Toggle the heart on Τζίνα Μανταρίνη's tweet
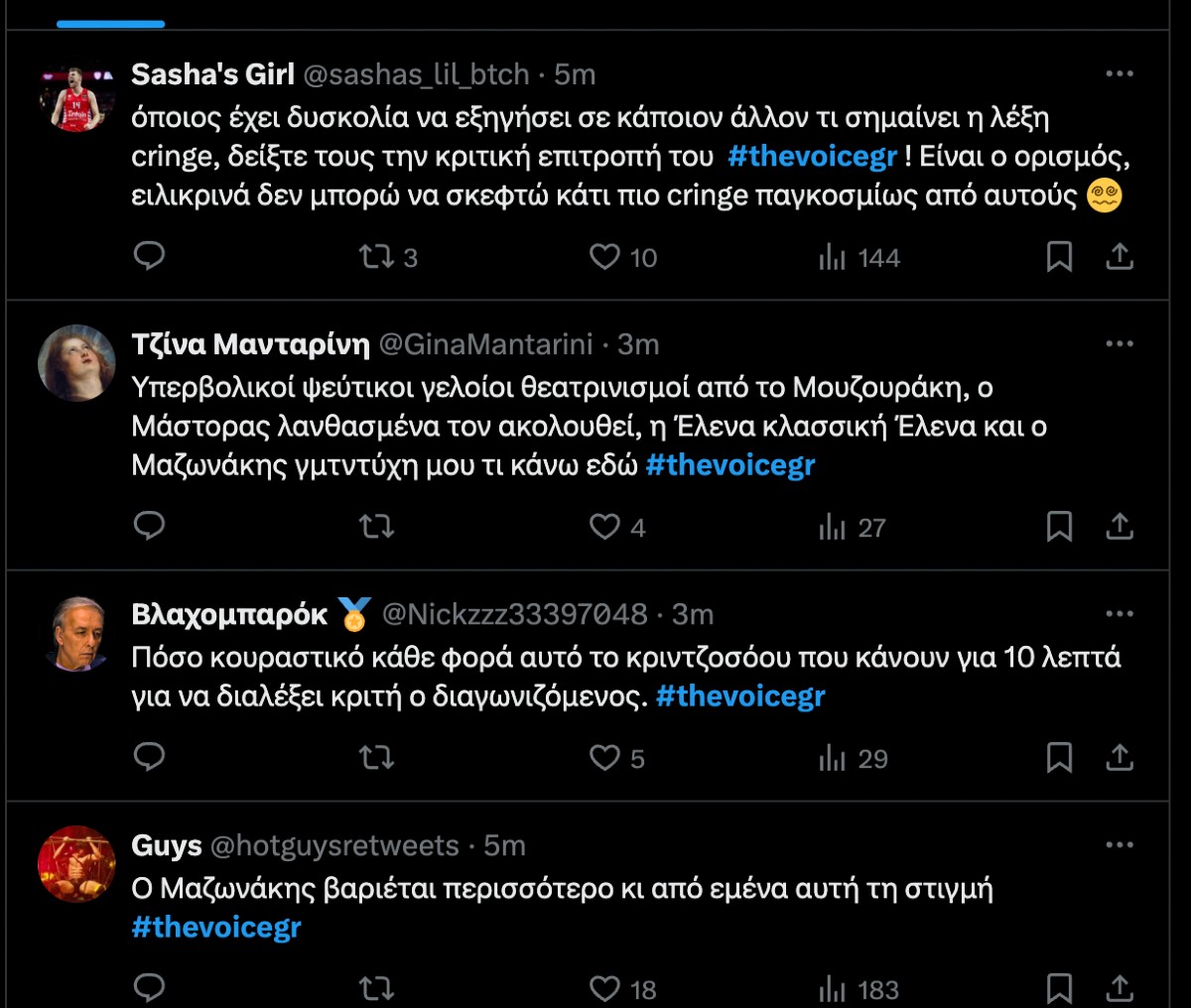The width and height of the screenshot is (1191, 1008). (605, 528)
